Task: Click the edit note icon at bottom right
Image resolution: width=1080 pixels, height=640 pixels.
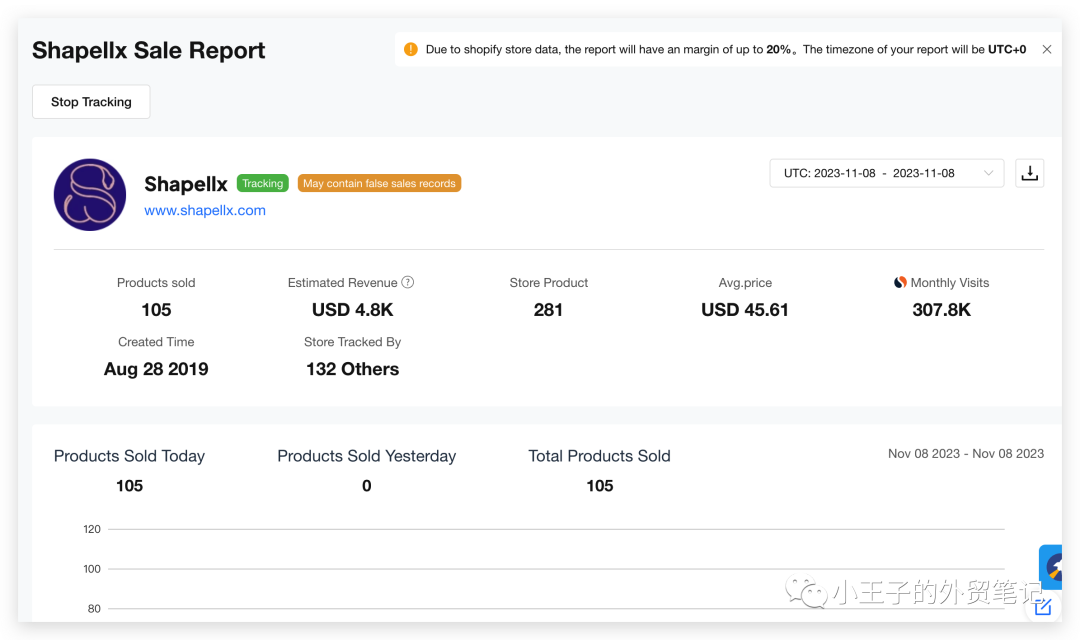Action: pyautogui.click(x=1042, y=607)
